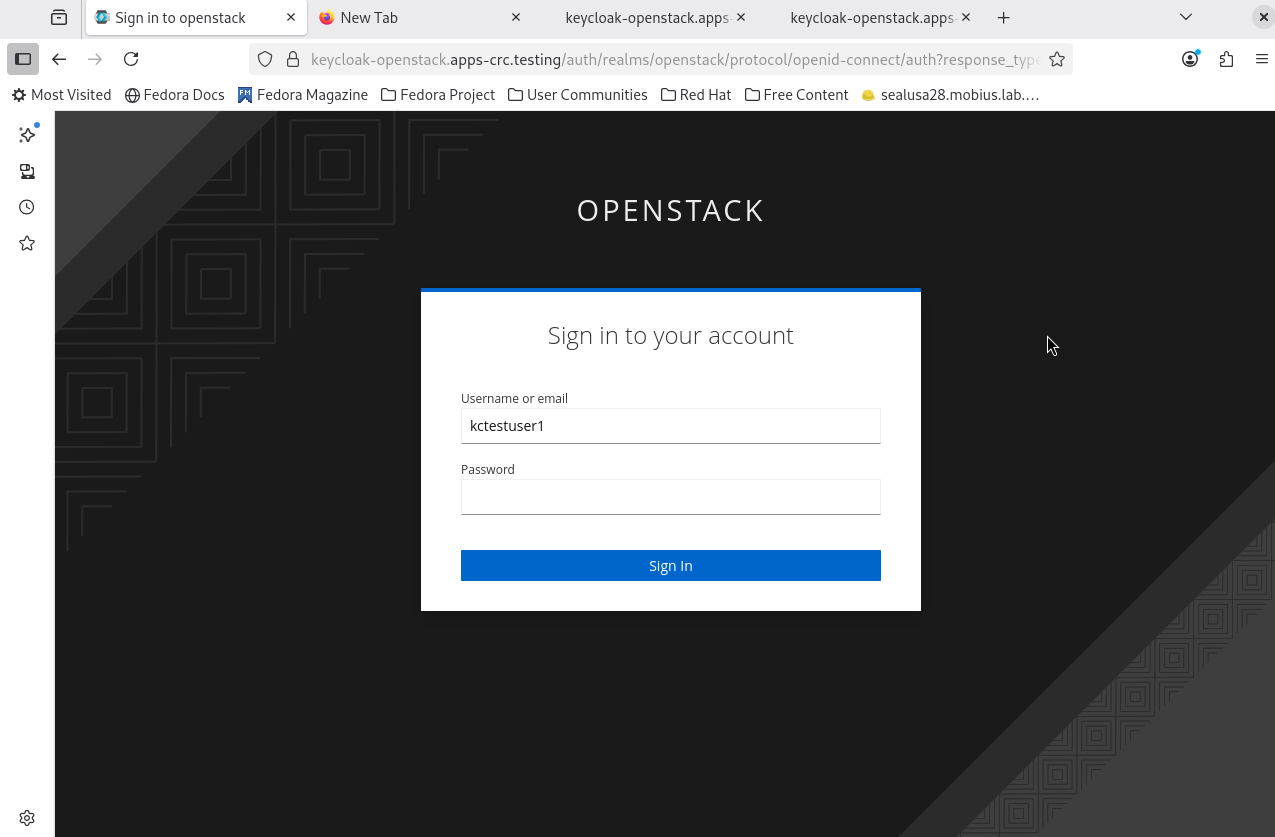1275x837 pixels.
Task: Click the 'Username or email' label
Action: [x=514, y=398]
